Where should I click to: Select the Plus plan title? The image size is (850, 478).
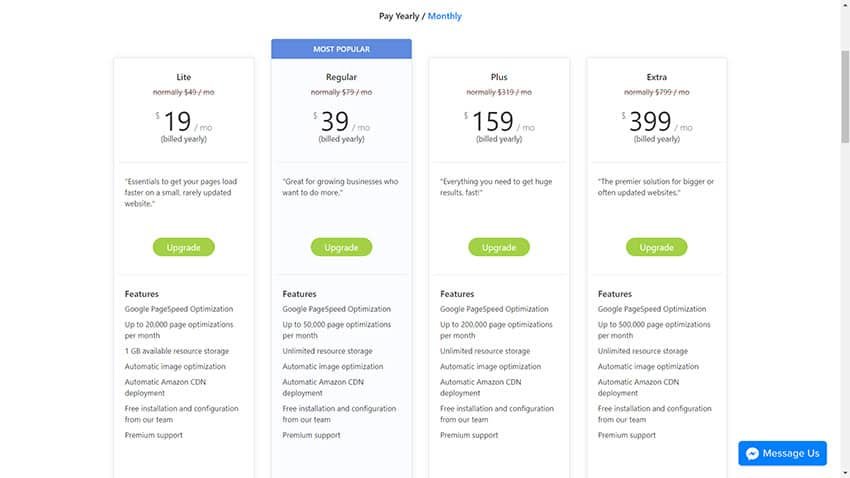(x=499, y=77)
